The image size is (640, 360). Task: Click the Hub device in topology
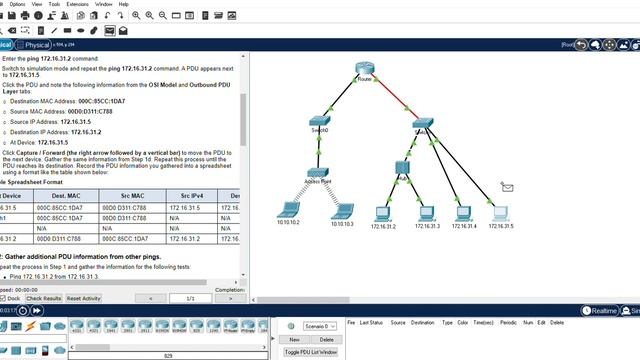pyautogui.click(x=402, y=167)
